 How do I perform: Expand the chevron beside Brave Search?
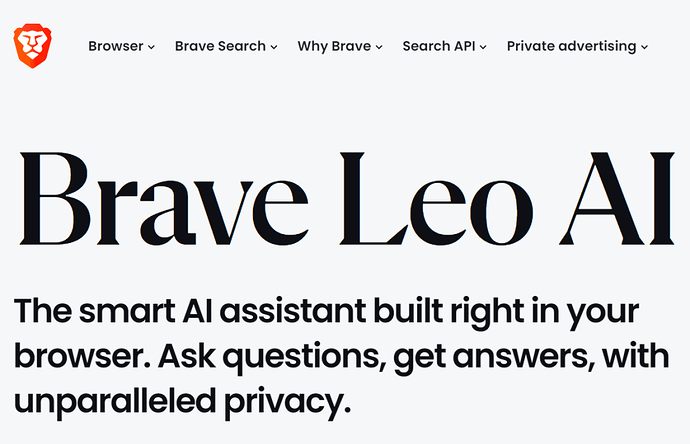[274, 47]
